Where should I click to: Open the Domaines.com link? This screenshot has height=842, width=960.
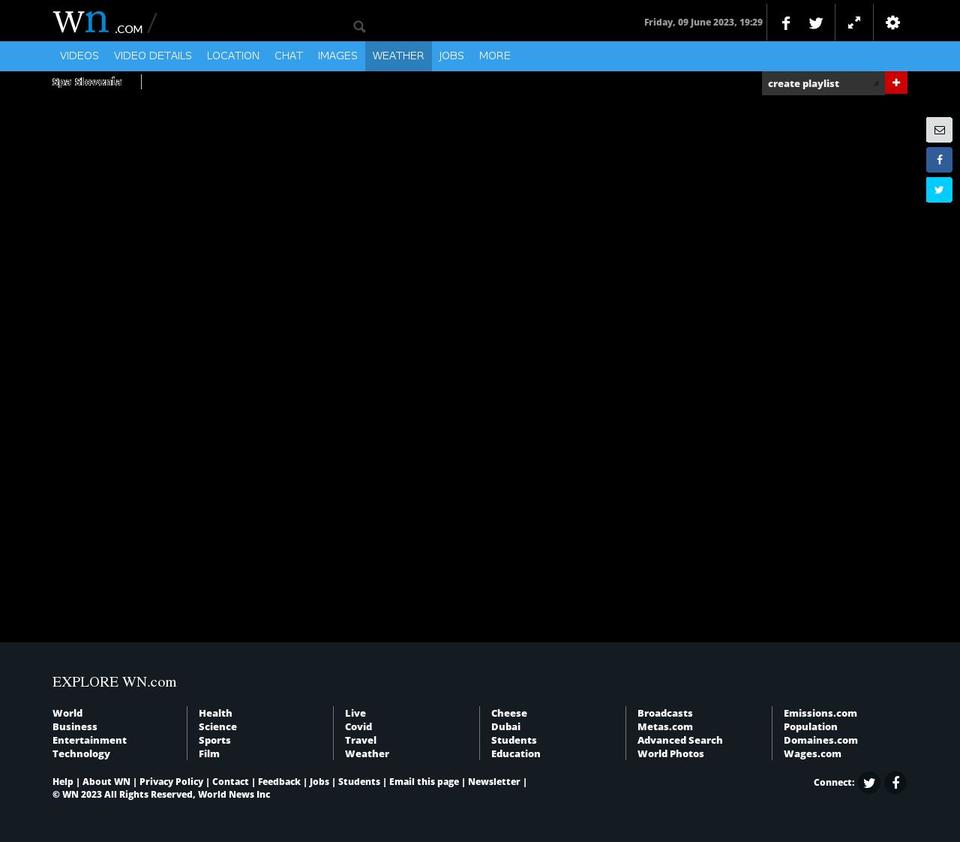[820, 740]
